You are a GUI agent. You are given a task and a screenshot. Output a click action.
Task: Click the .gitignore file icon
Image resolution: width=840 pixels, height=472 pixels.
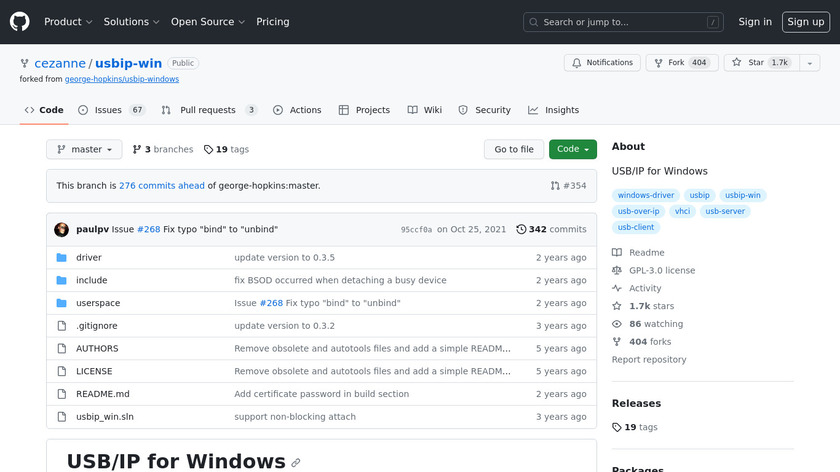tap(62, 326)
